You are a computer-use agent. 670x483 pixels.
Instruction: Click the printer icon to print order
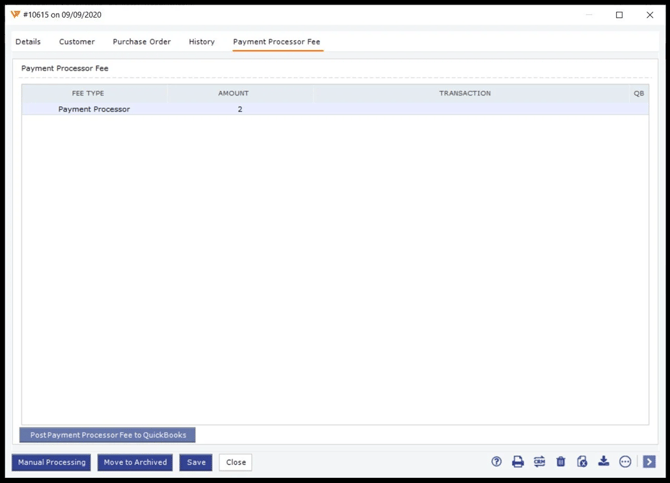pos(518,462)
